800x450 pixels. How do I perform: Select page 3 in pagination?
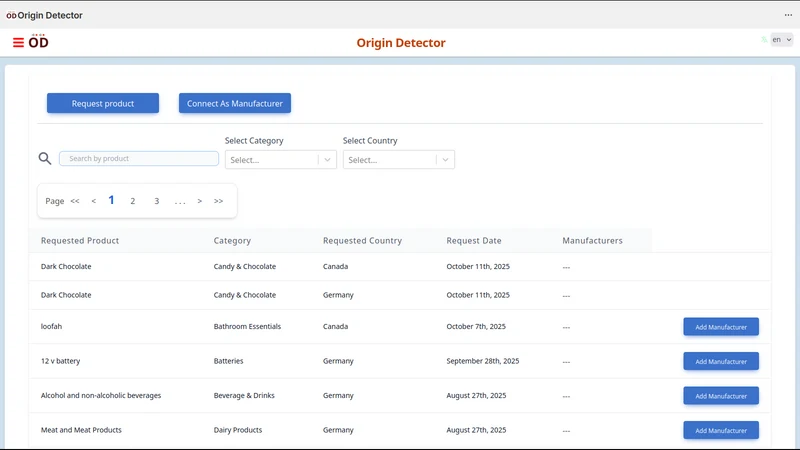[157, 201]
